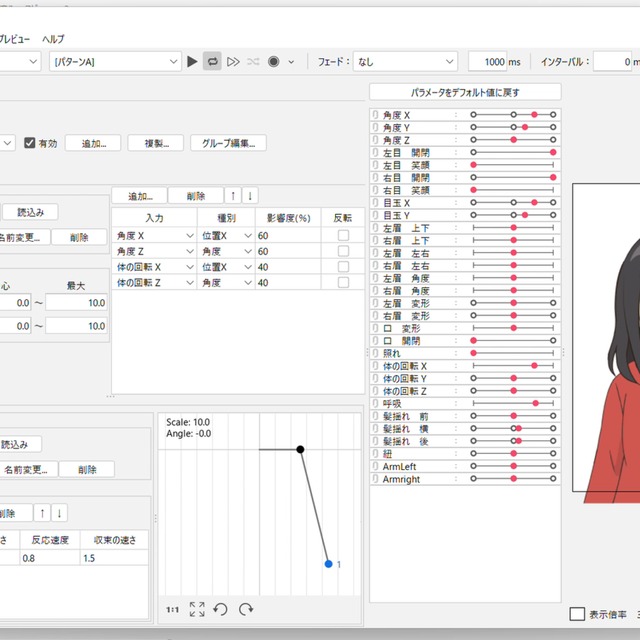Uncheck the 有効 checkbox

[x=30, y=143]
